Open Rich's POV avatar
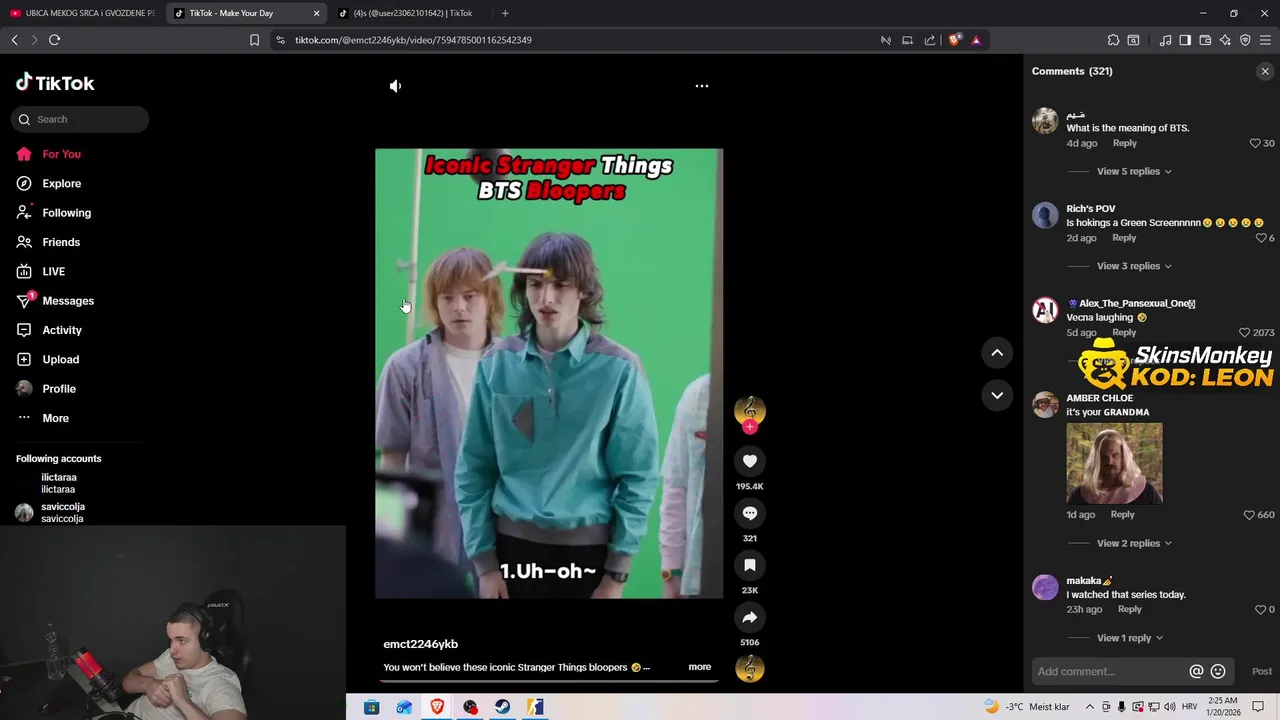Screen dimensions: 1280x720 [1045, 215]
